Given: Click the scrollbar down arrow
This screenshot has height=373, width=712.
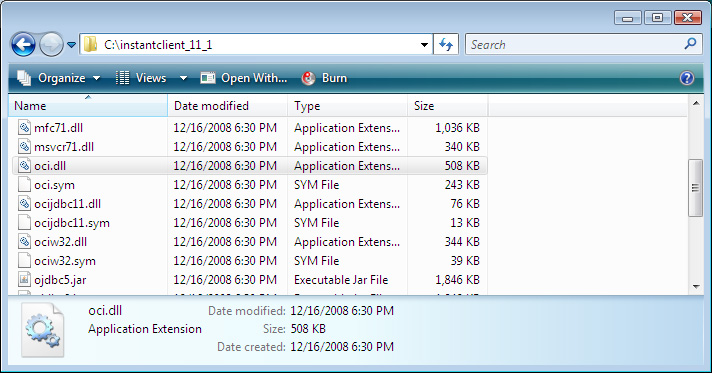Looking at the screenshot, I should [x=696, y=287].
